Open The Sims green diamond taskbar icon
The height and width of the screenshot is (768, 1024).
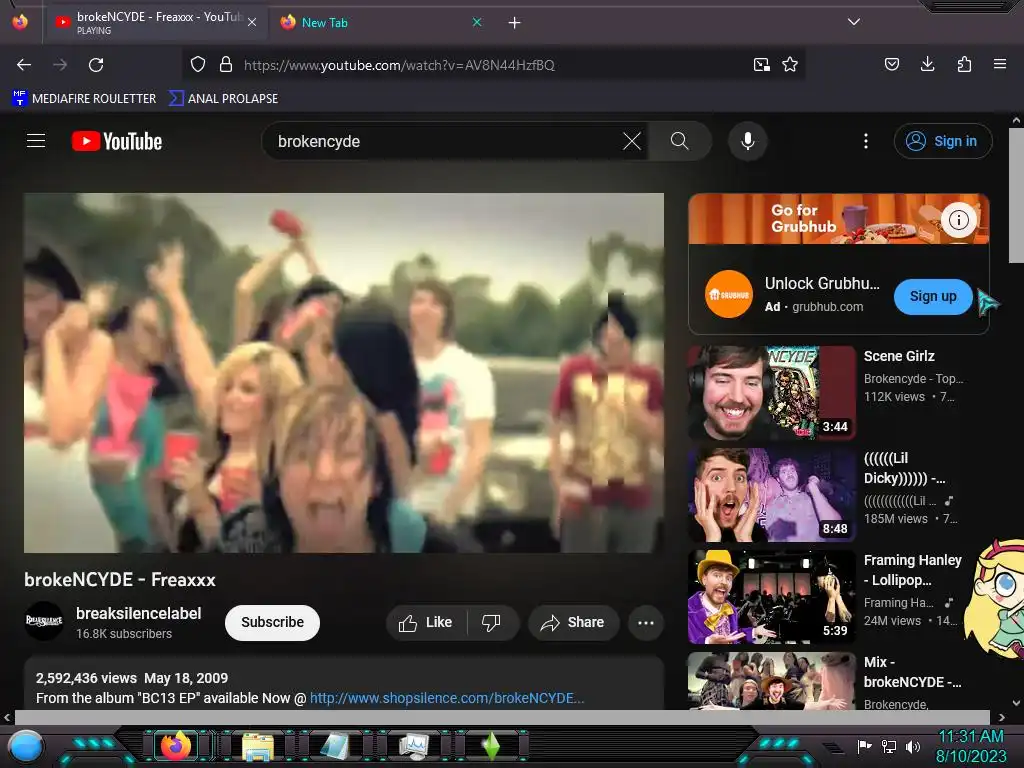point(491,746)
